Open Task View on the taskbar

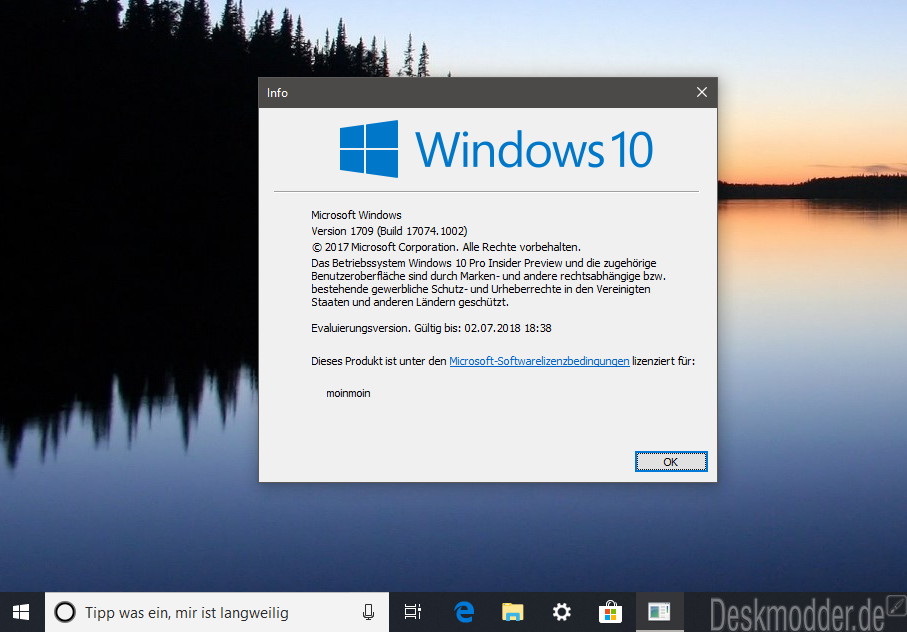(x=412, y=612)
